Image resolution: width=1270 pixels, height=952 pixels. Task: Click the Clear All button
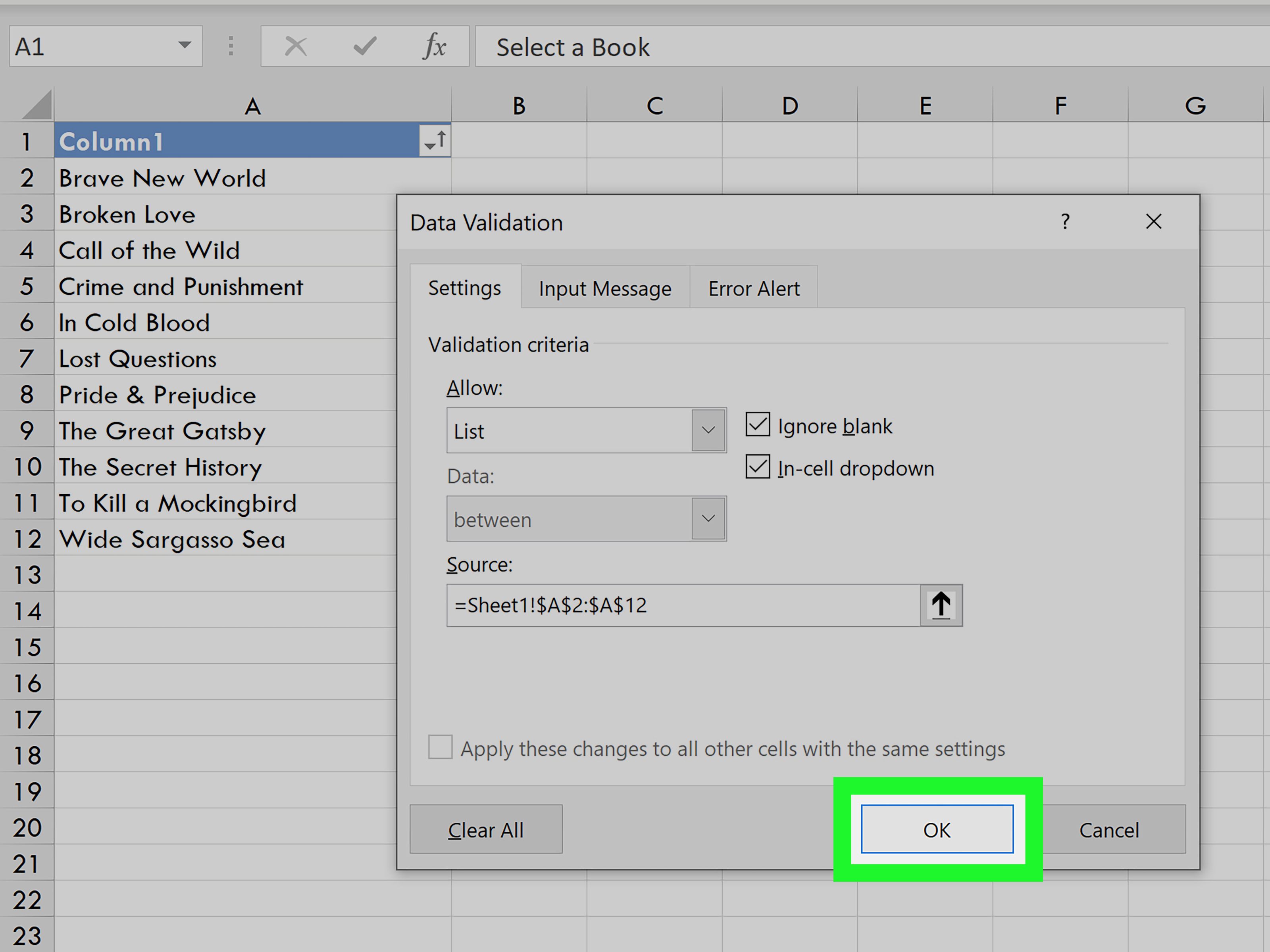[x=486, y=830]
